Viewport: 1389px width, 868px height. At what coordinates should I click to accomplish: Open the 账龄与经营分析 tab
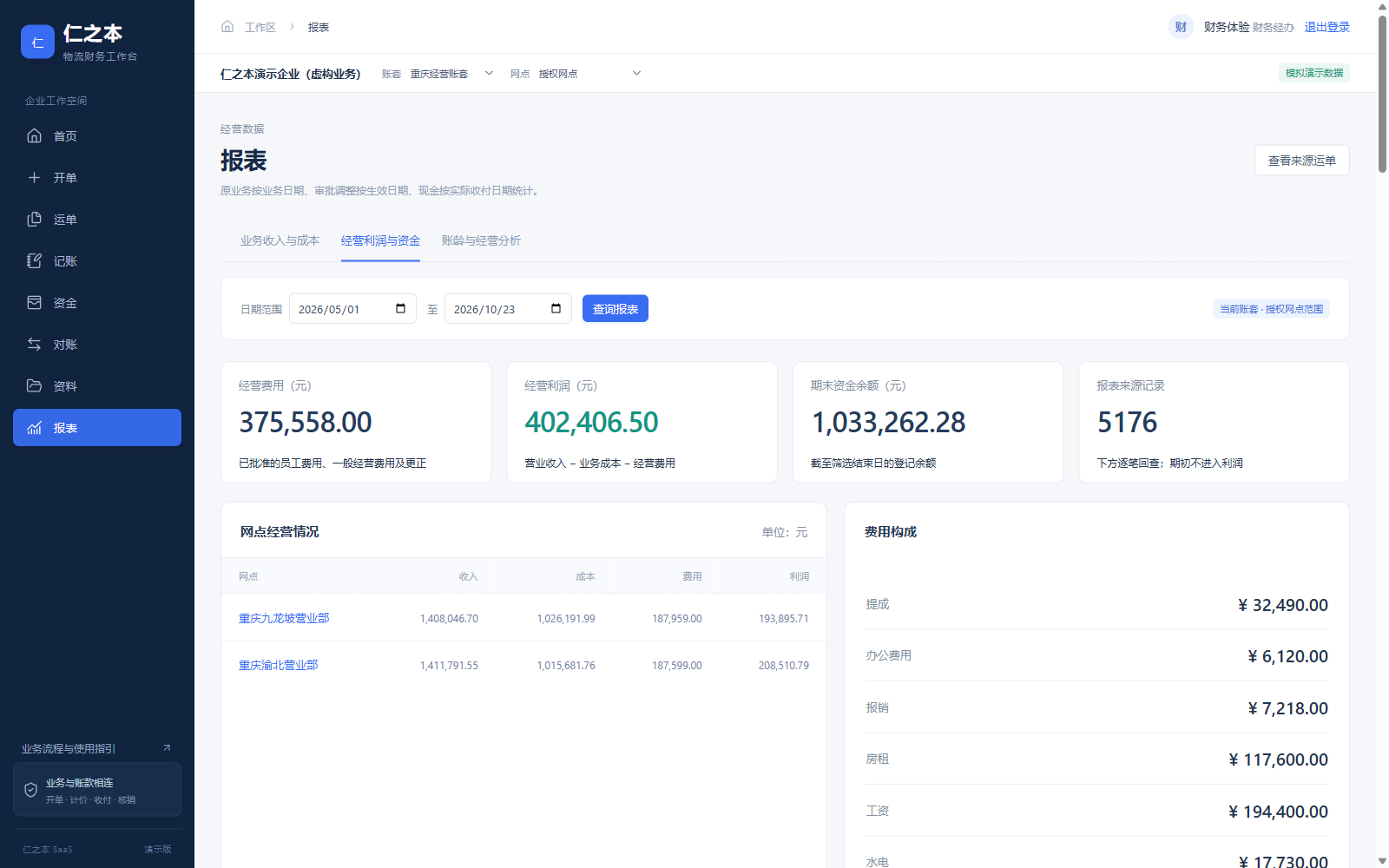point(481,240)
